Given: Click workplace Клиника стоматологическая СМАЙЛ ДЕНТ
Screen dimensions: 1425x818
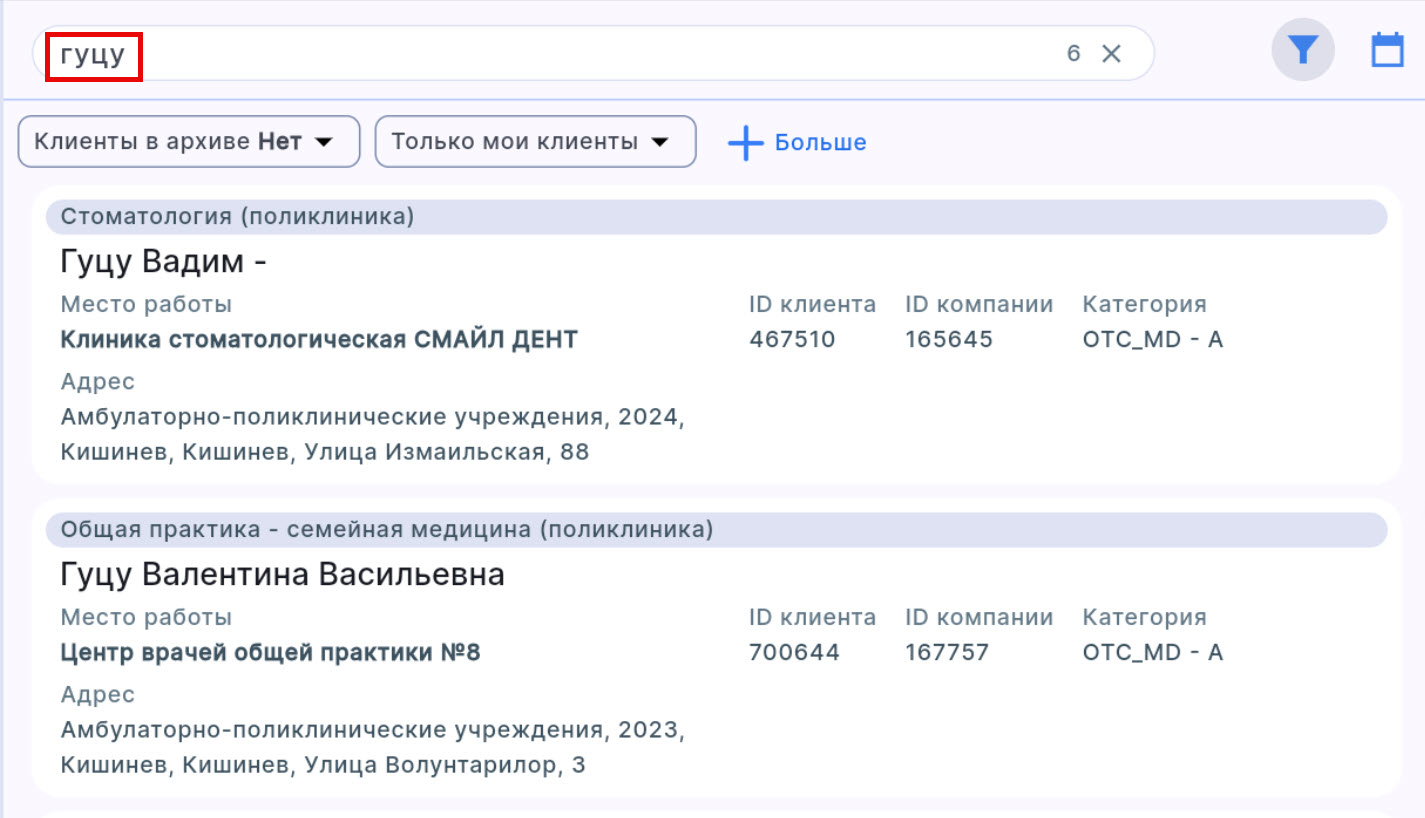Looking at the screenshot, I should 318,339.
